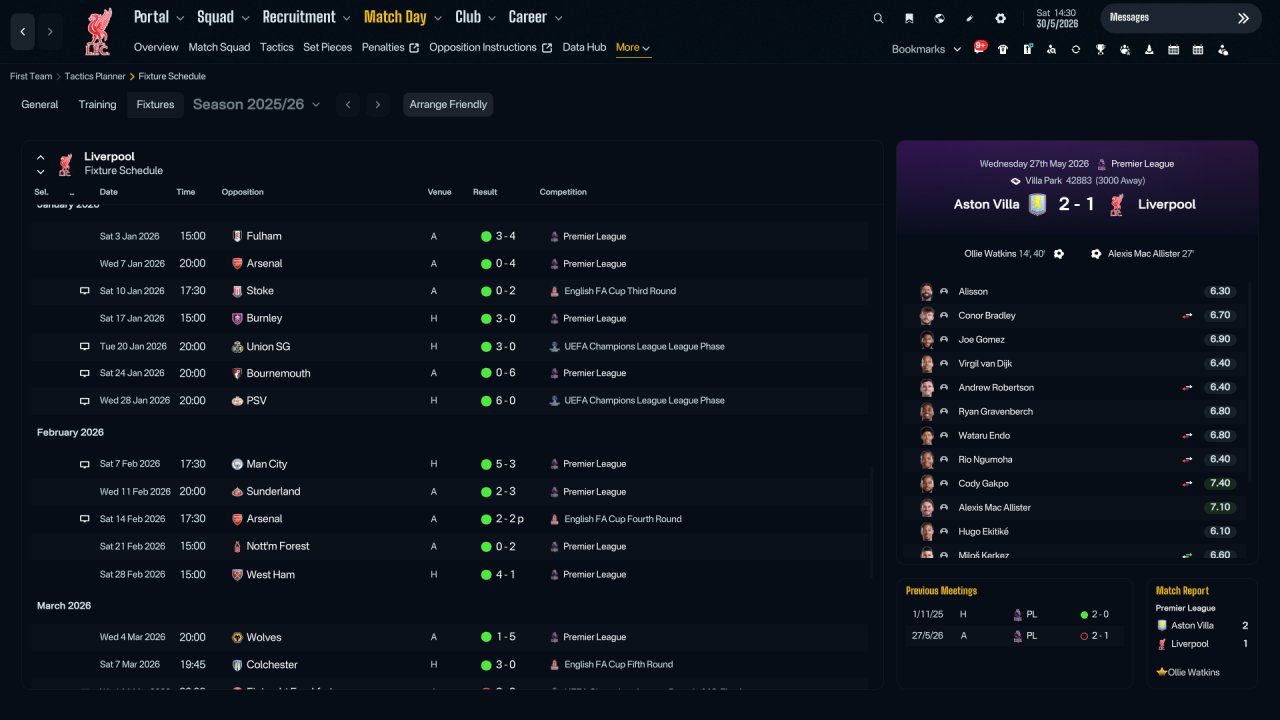Click the circular arrows transfer bookmark icon
The width and height of the screenshot is (1280, 720).
(x=1076, y=49)
